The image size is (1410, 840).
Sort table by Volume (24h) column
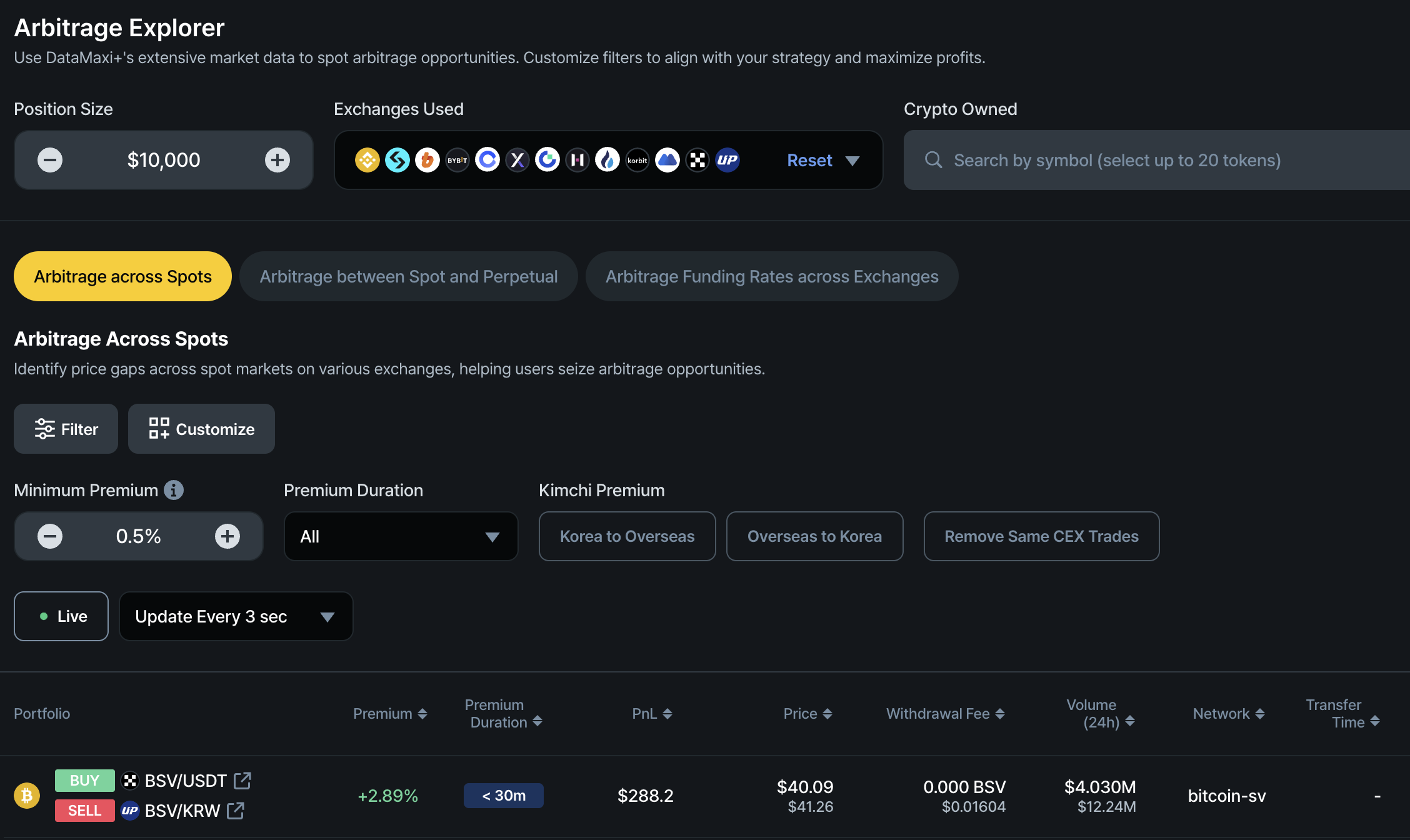tap(1101, 714)
